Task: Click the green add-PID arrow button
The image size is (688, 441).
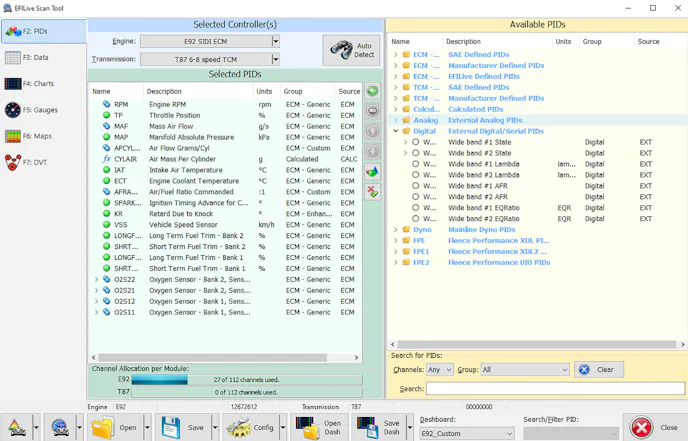Action: (x=372, y=91)
